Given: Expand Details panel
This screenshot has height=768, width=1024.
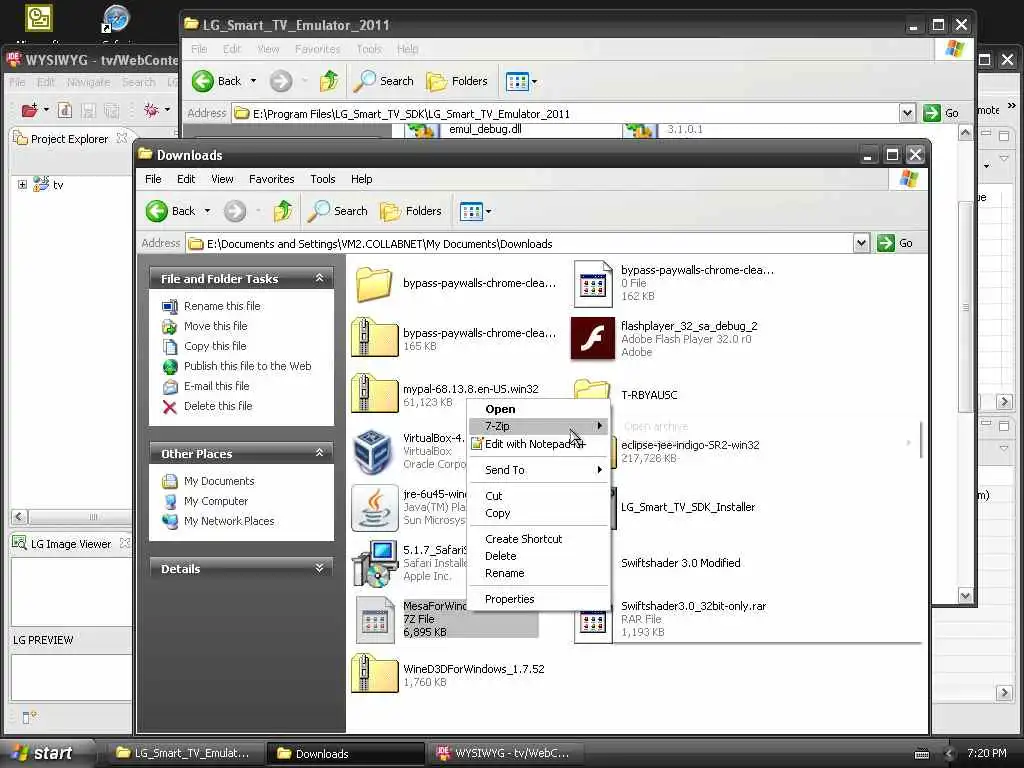Looking at the screenshot, I should pos(319,568).
